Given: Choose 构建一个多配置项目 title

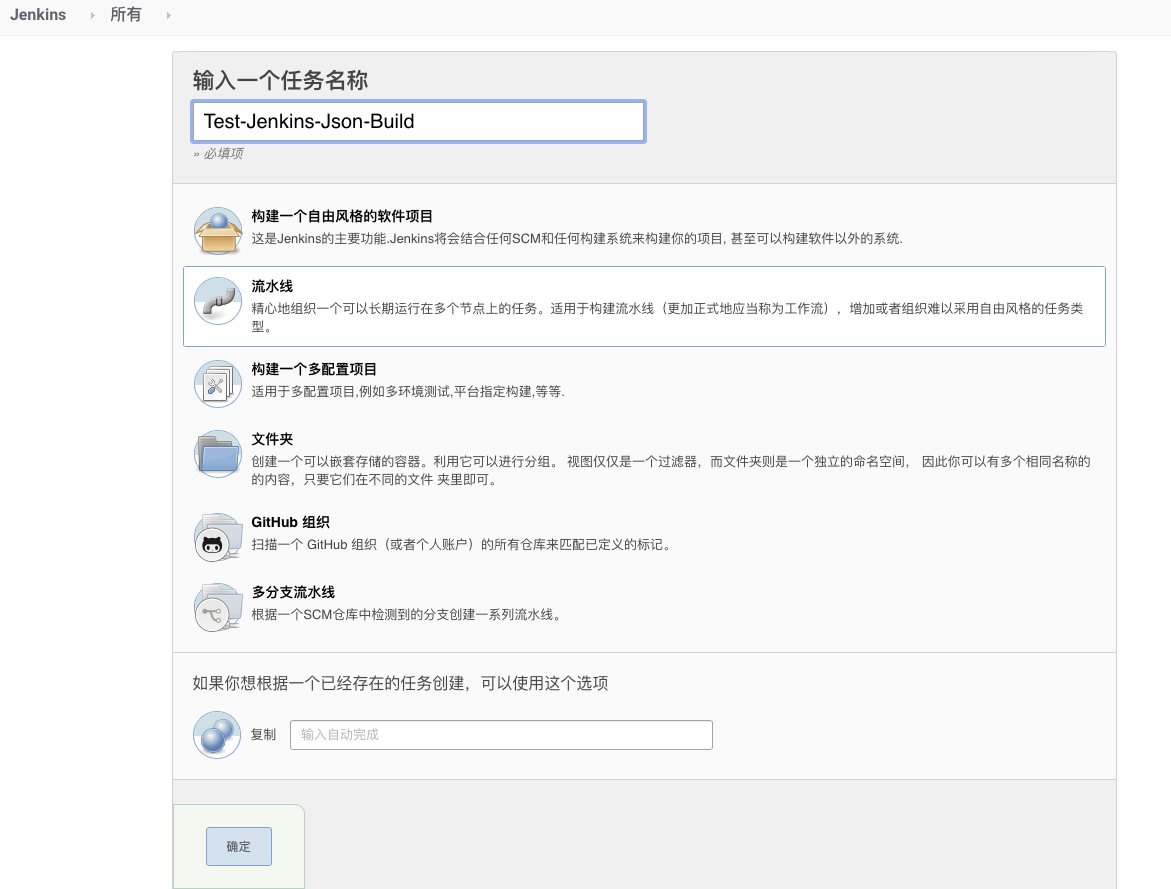Looking at the screenshot, I should pos(314,369).
